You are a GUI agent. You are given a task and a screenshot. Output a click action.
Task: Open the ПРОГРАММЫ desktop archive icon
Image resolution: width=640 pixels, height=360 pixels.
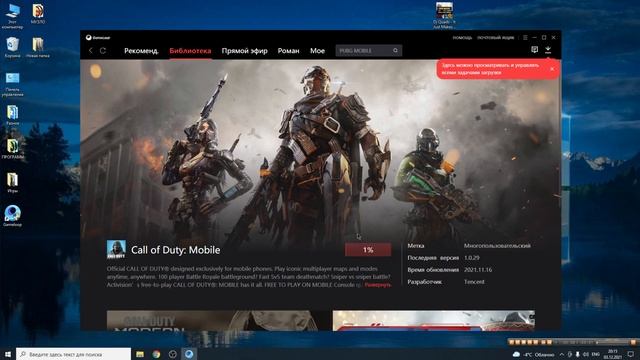coord(12,149)
